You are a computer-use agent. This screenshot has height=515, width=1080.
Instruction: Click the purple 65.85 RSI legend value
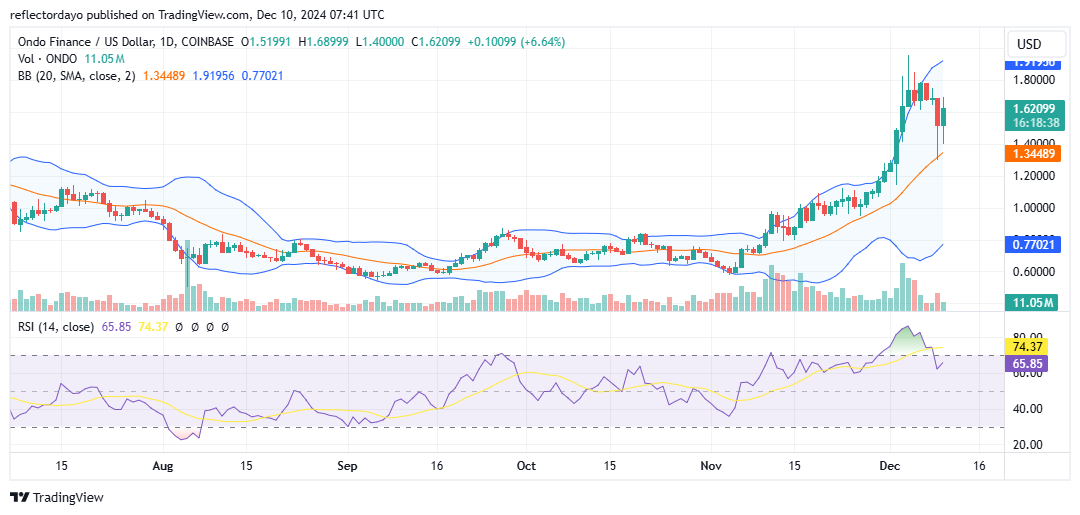point(114,327)
